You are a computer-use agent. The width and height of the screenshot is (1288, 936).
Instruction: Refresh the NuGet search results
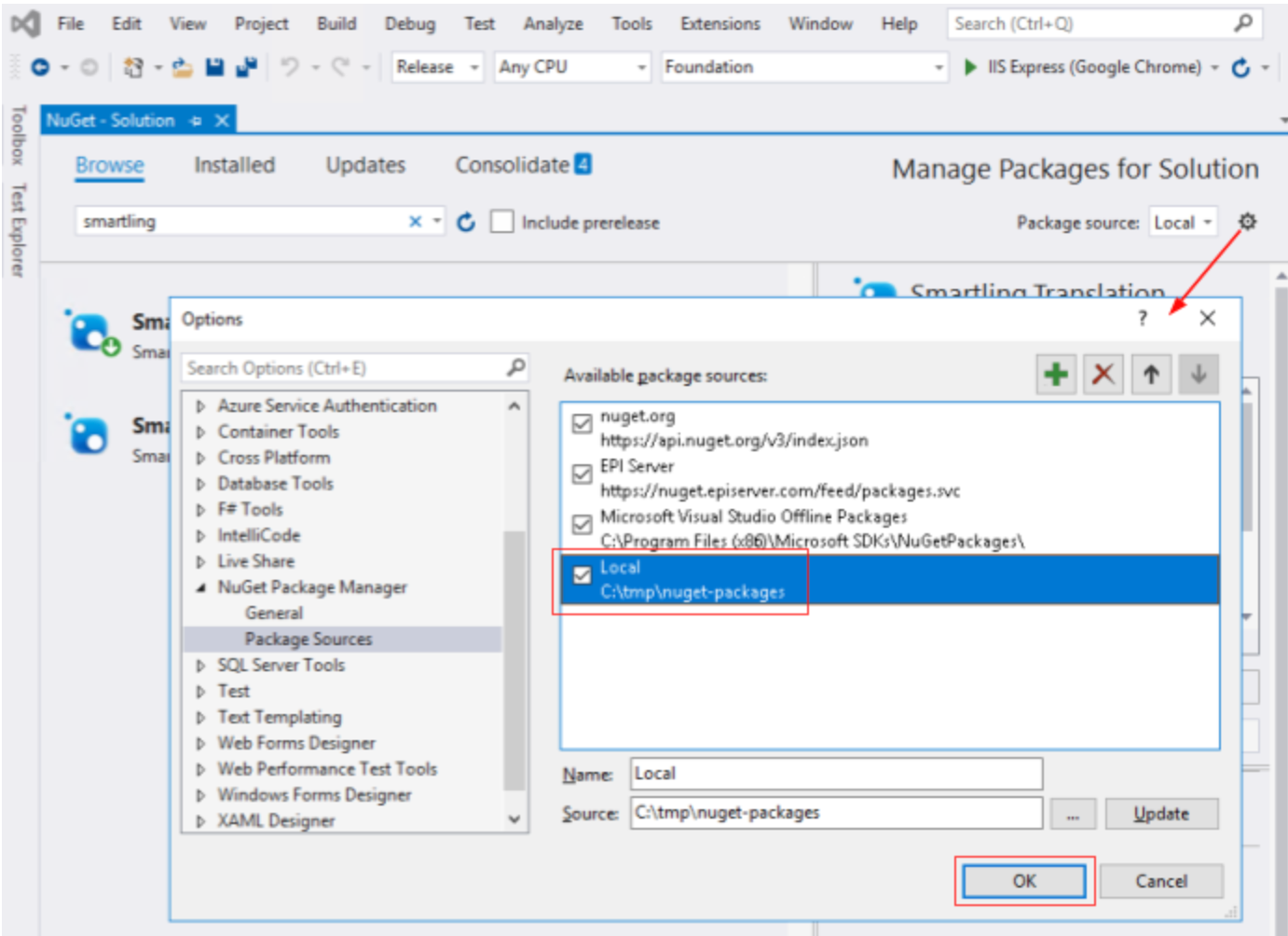(466, 222)
